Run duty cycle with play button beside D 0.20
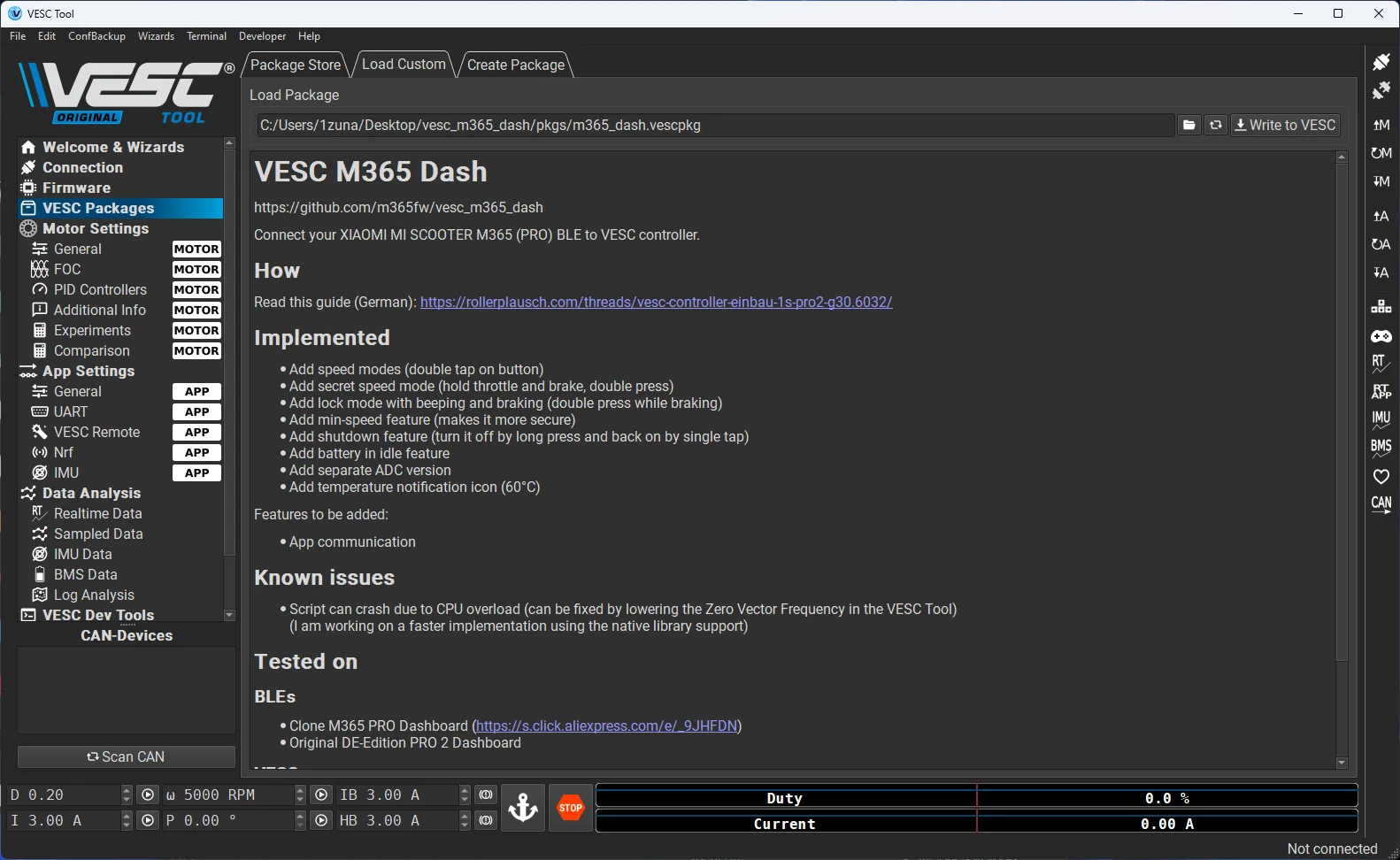Viewport: 1400px width, 860px height. [148, 795]
